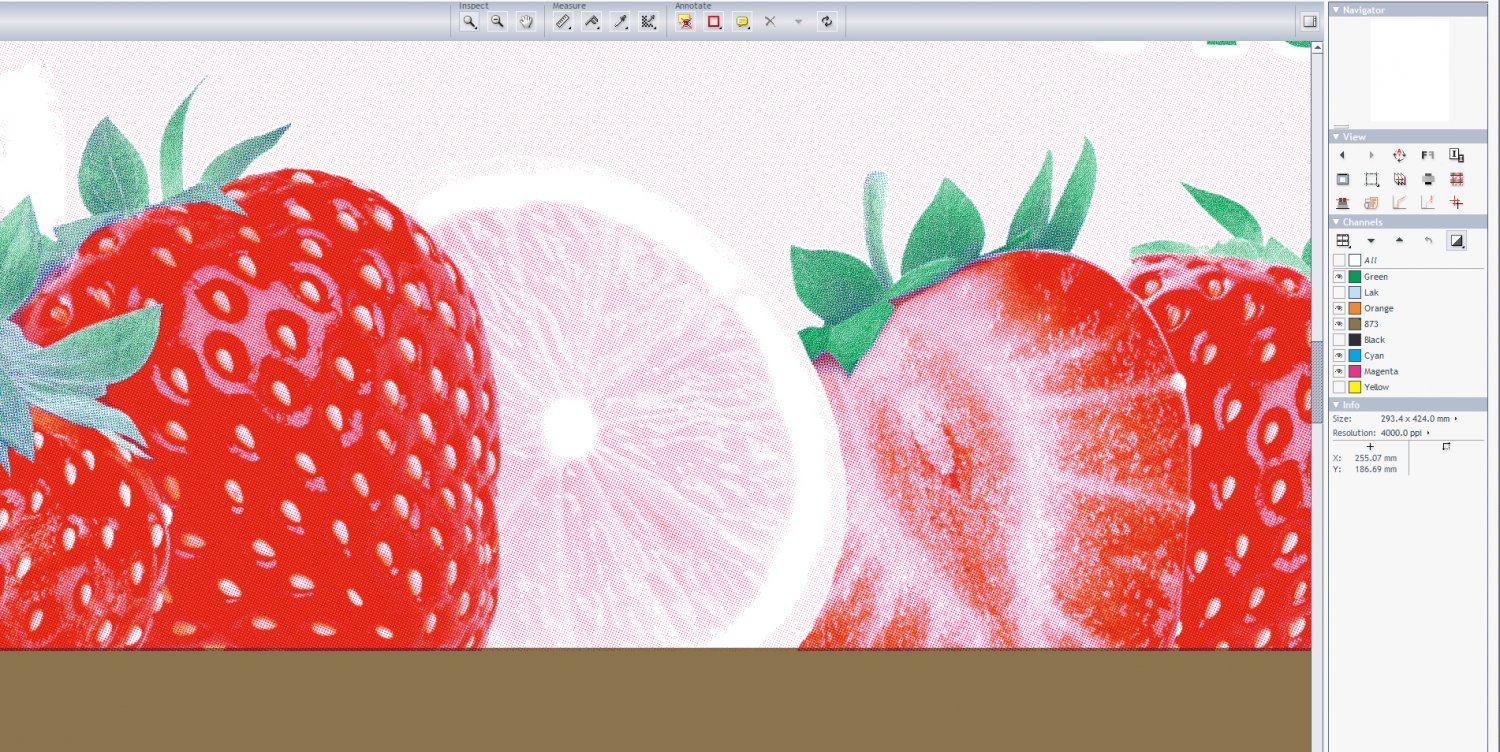Activate the Hand pan tool
This screenshot has width=1500, height=752.
click(x=525, y=21)
